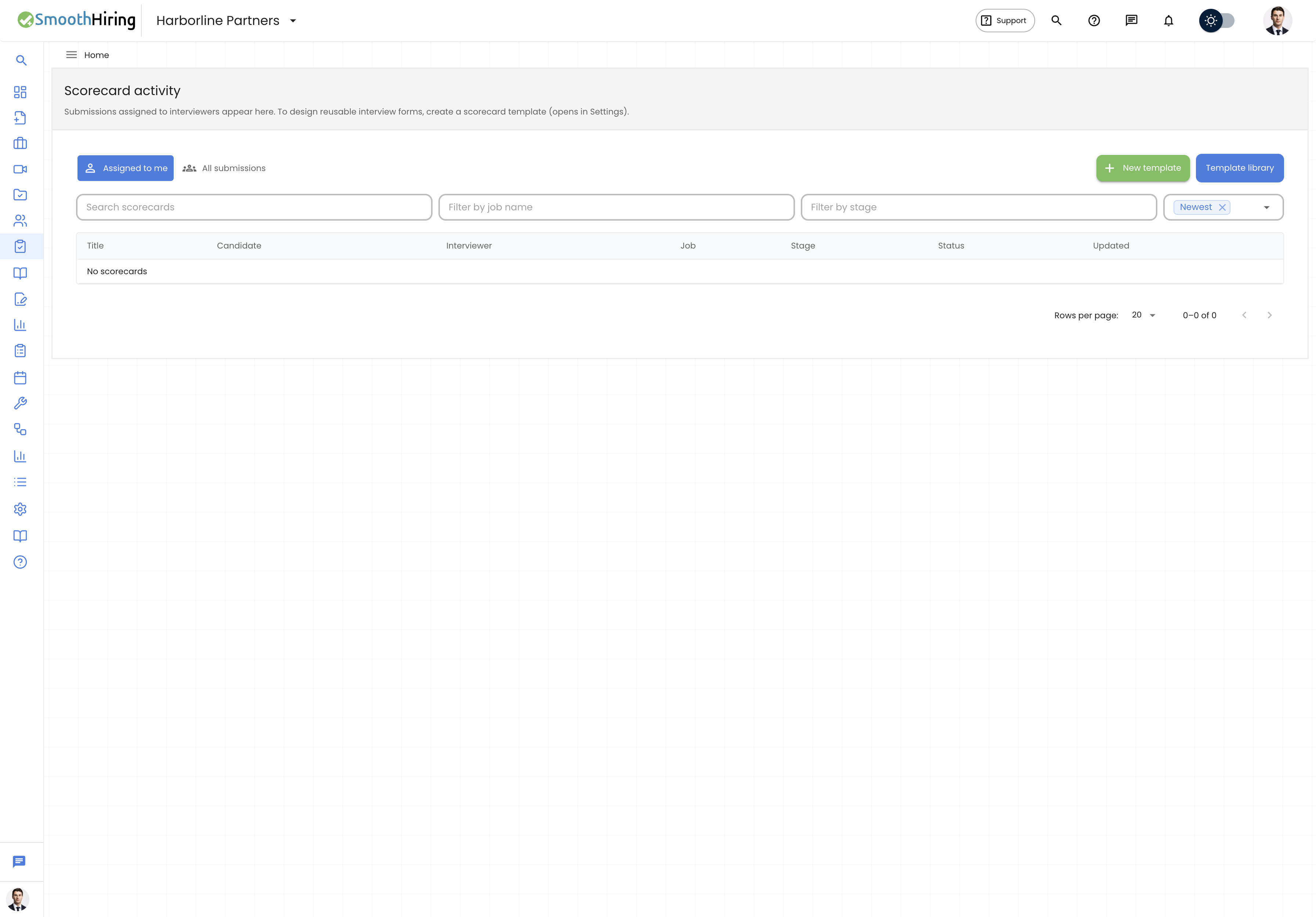The width and height of the screenshot is (1316, 917).
Task: Open the workflow connected-squares sidebar icon
Action: 20,429
